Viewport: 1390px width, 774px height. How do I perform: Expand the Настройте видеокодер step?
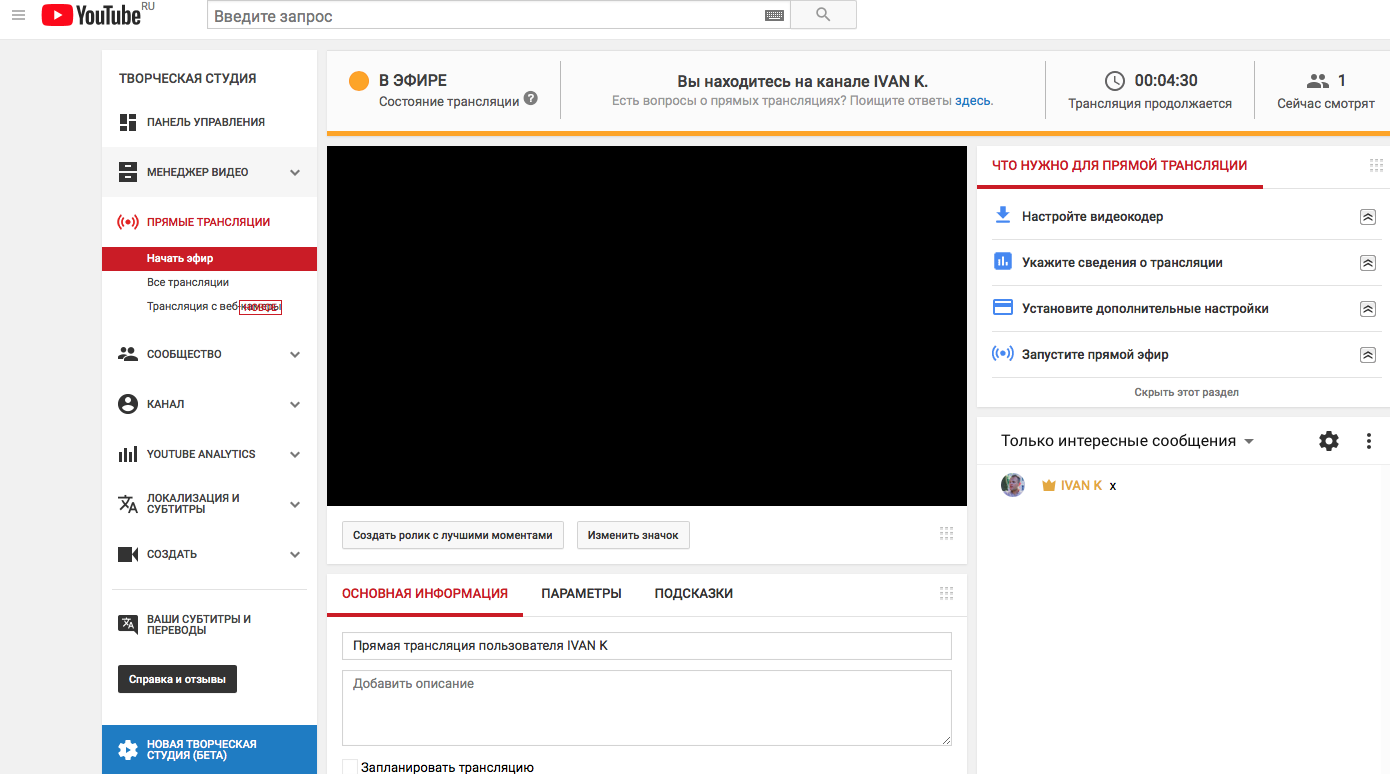(x=1368, y=217)
